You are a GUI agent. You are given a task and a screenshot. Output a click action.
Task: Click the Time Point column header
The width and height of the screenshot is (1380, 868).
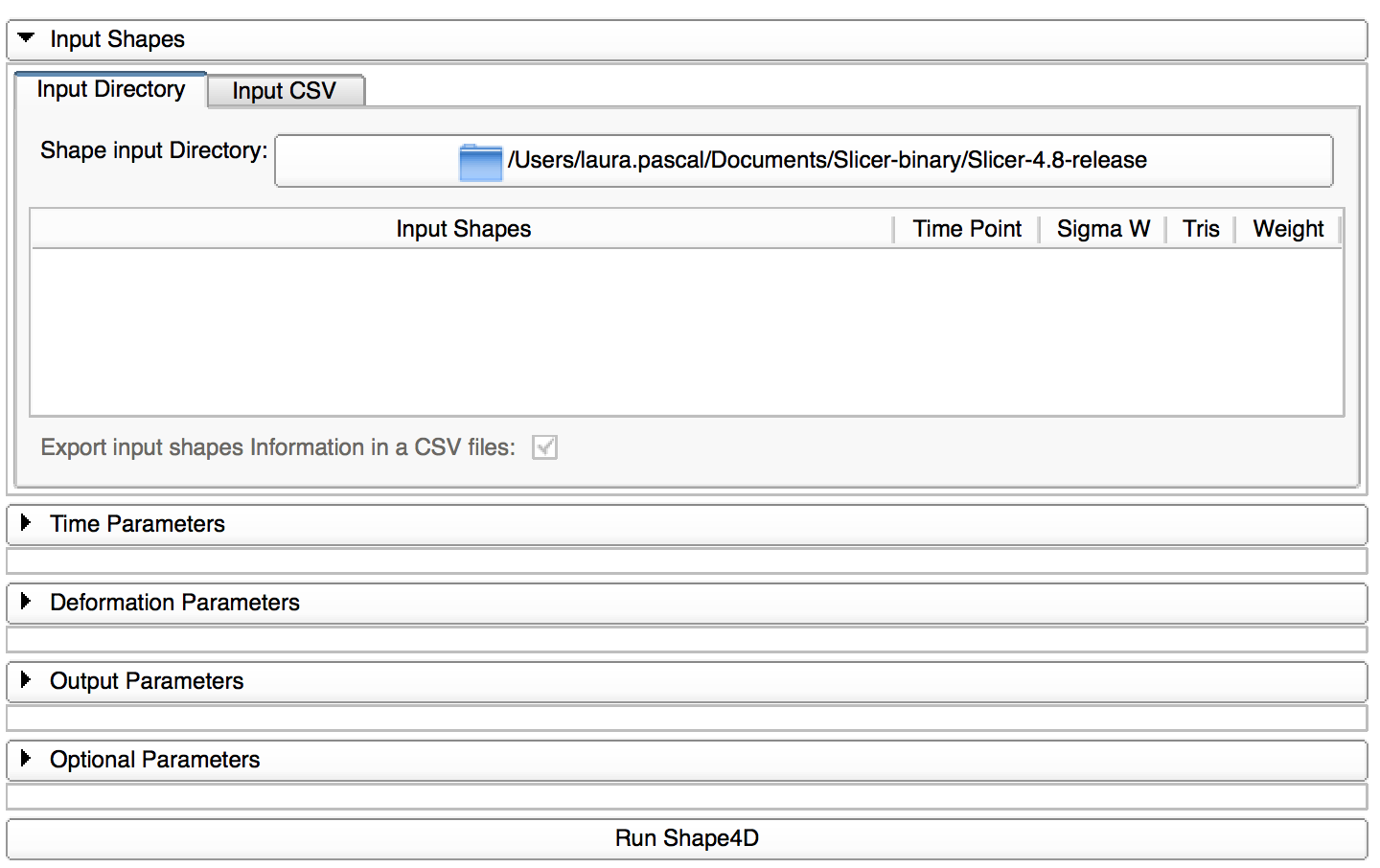[966, 229]
